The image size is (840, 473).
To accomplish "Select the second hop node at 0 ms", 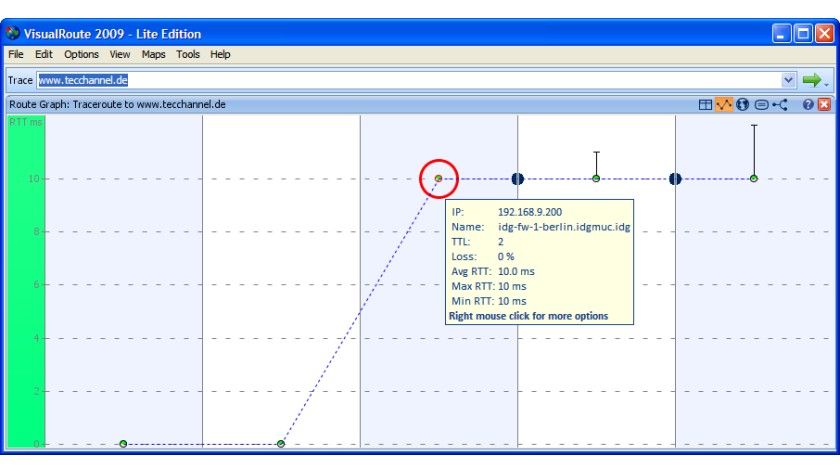I will (x=281, y=444).
